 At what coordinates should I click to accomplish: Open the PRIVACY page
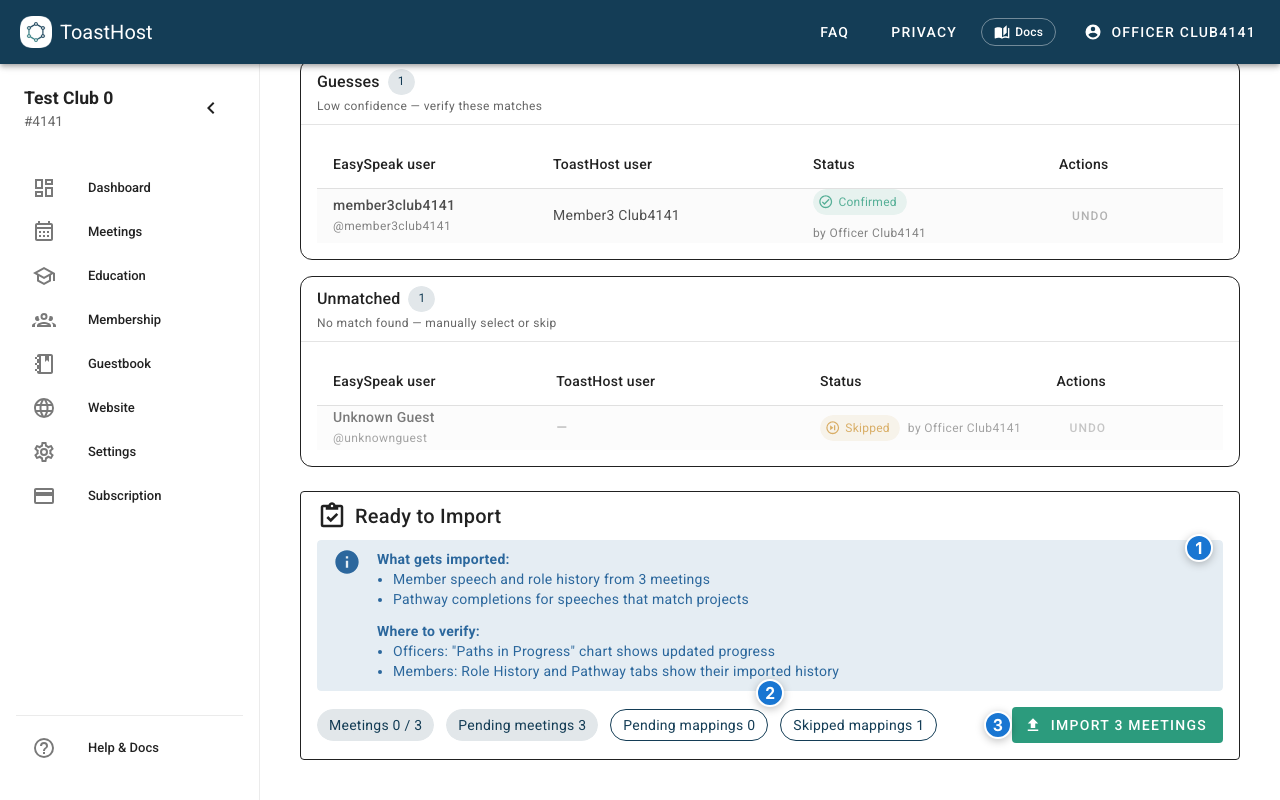point(923,31)
